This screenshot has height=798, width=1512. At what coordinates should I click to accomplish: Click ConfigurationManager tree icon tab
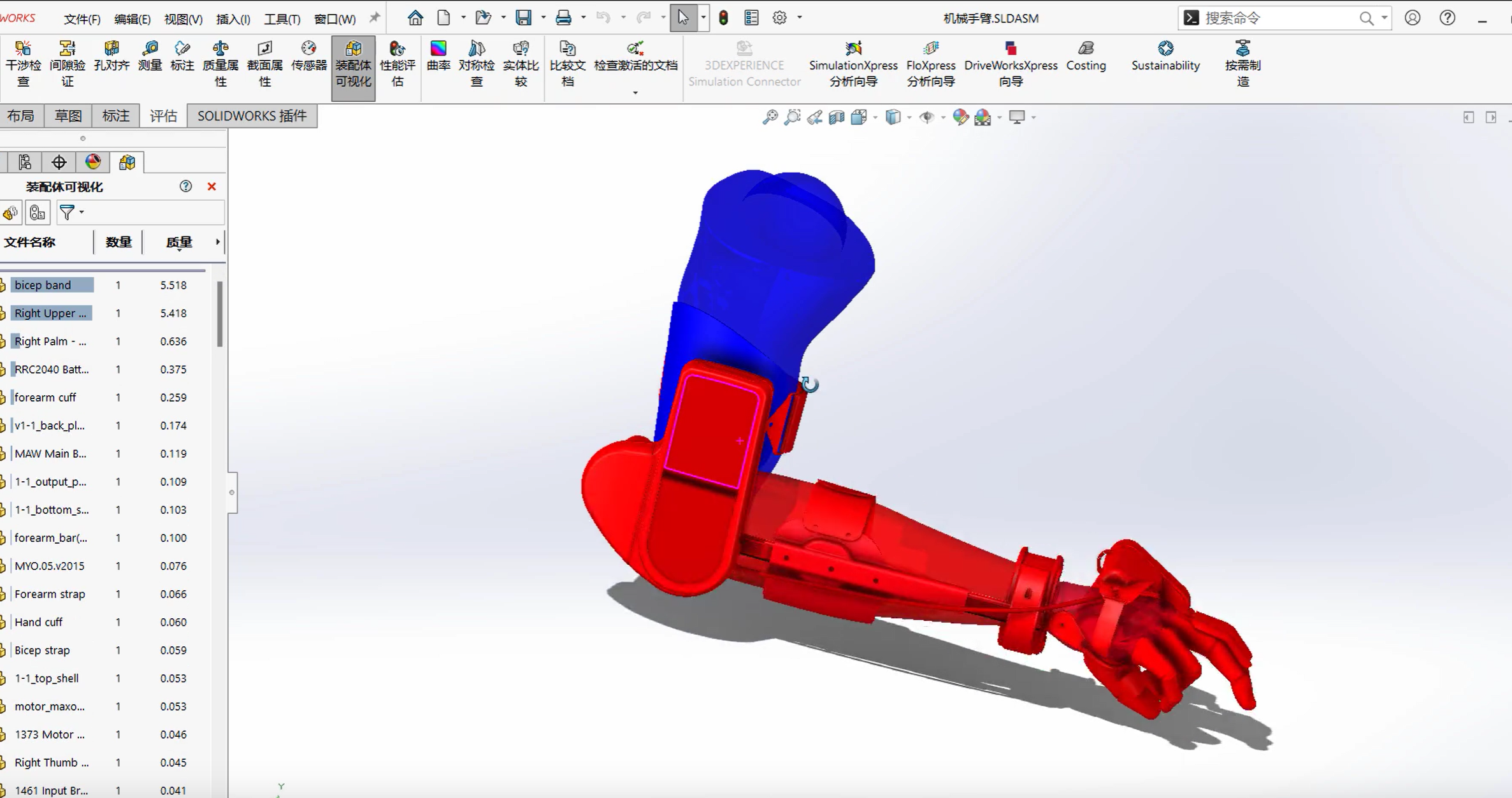pos(25,162)
